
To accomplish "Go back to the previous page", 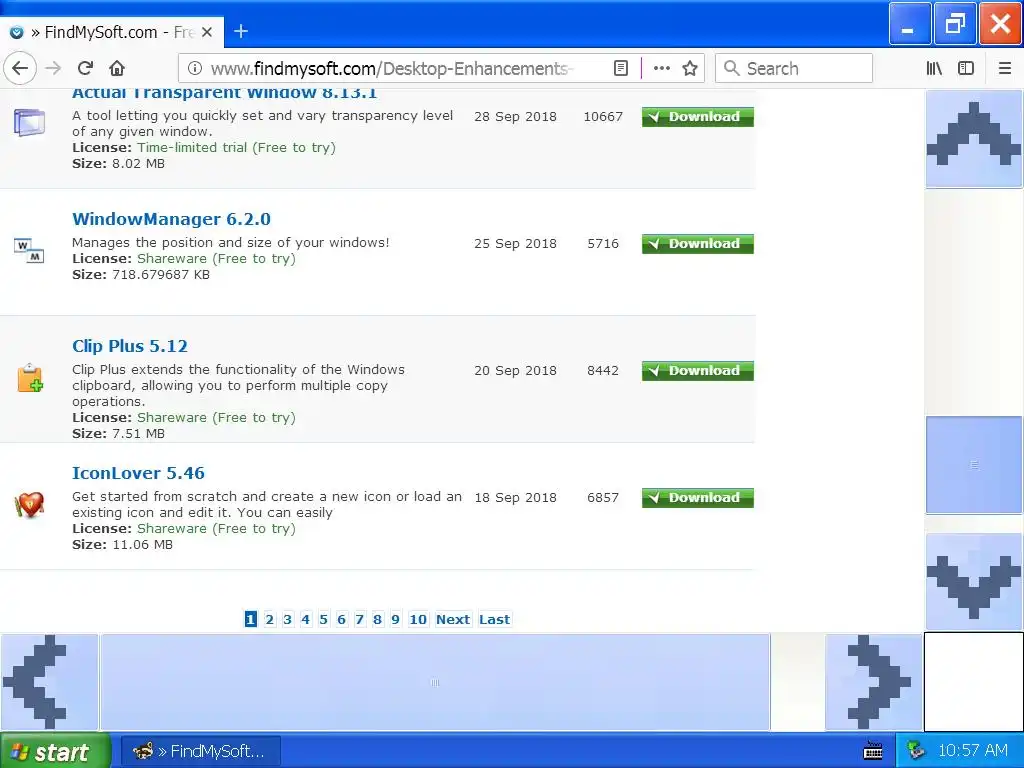I will click(20, 68).
